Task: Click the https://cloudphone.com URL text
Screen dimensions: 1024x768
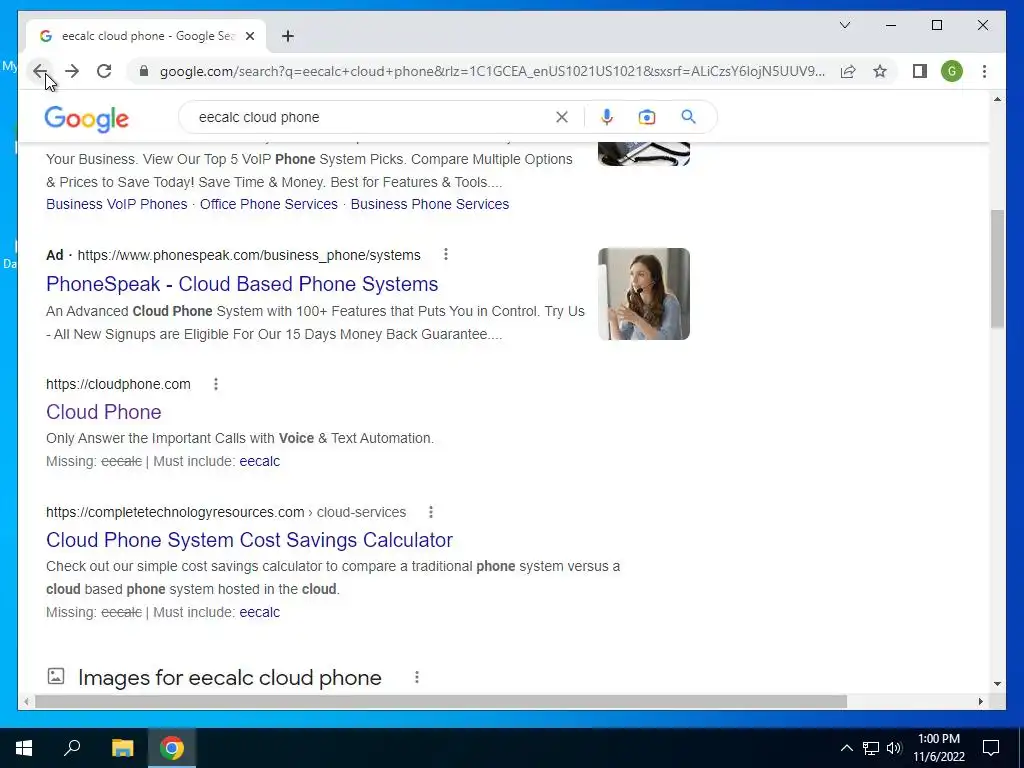Action: click(118, 384)
